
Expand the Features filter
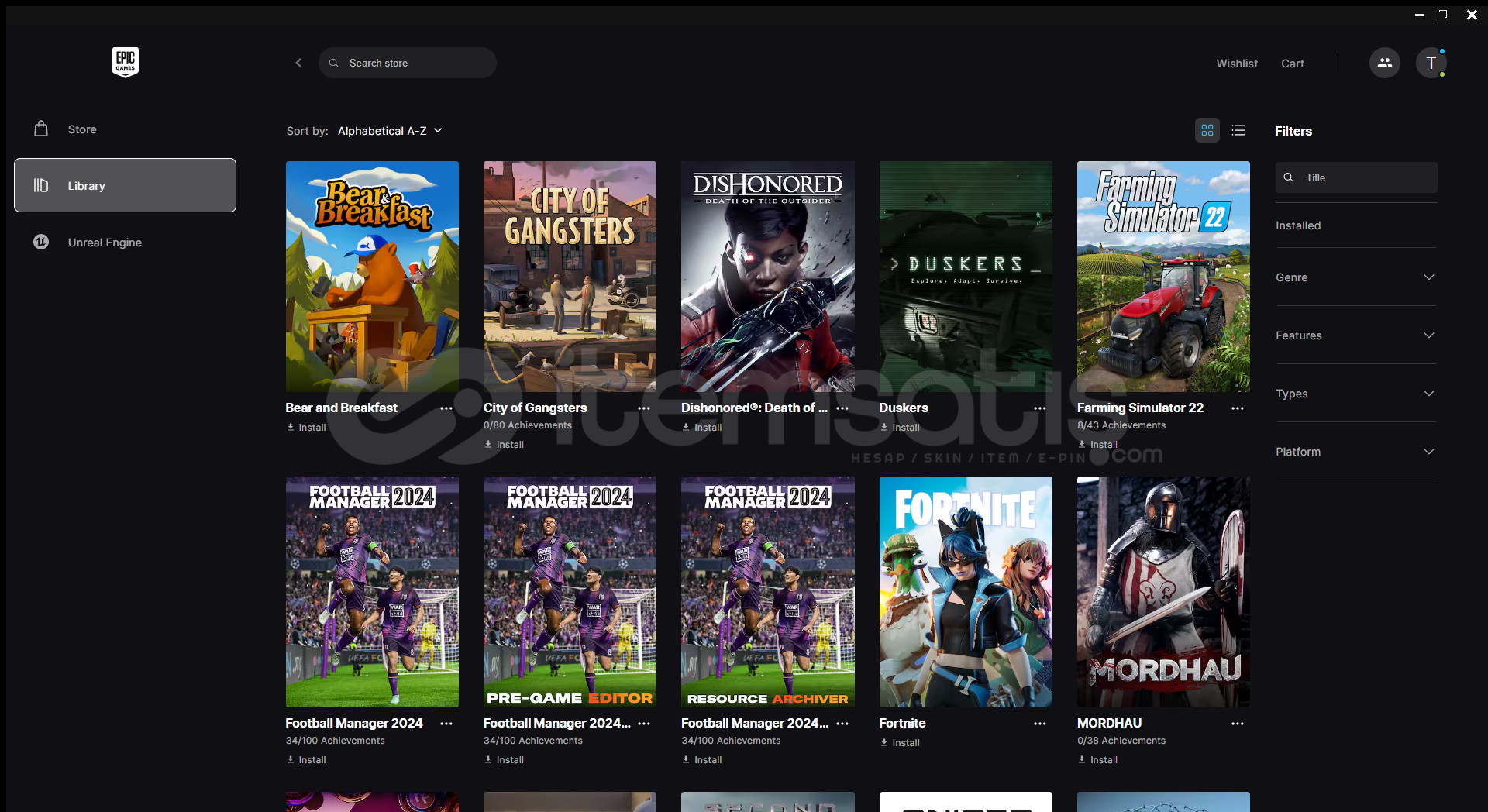coord(1355,335)
